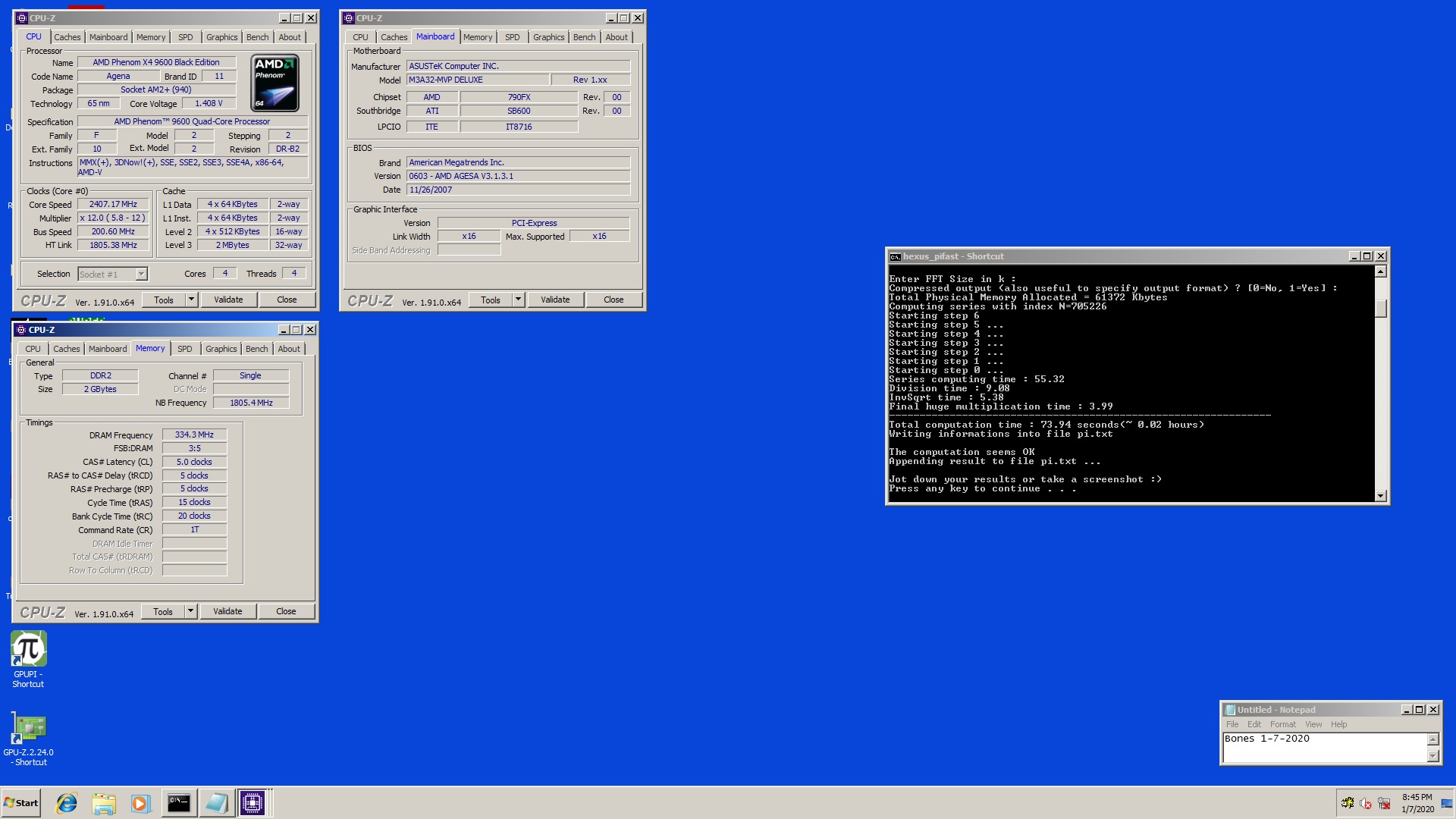Screen dimensions: 1456x819
Task: Open Notepad View menu
Action: click(1313, 724)
